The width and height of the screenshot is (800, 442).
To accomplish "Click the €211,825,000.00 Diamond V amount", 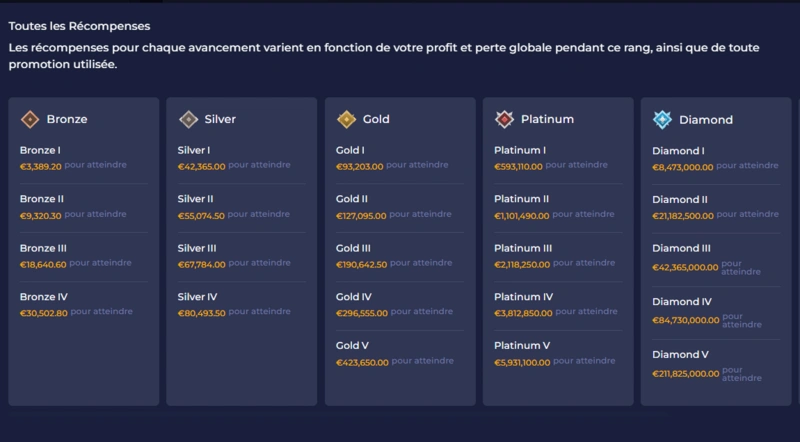I will click(x=685, y=373).
